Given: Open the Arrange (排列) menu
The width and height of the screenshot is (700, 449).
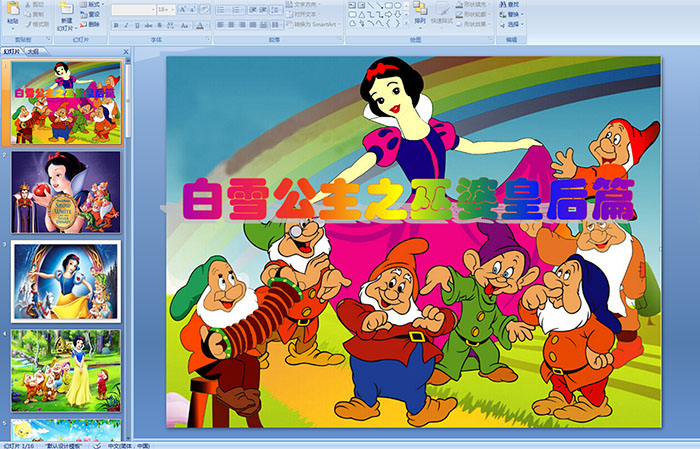Looking at the screenshot, I should pos(420,15).
